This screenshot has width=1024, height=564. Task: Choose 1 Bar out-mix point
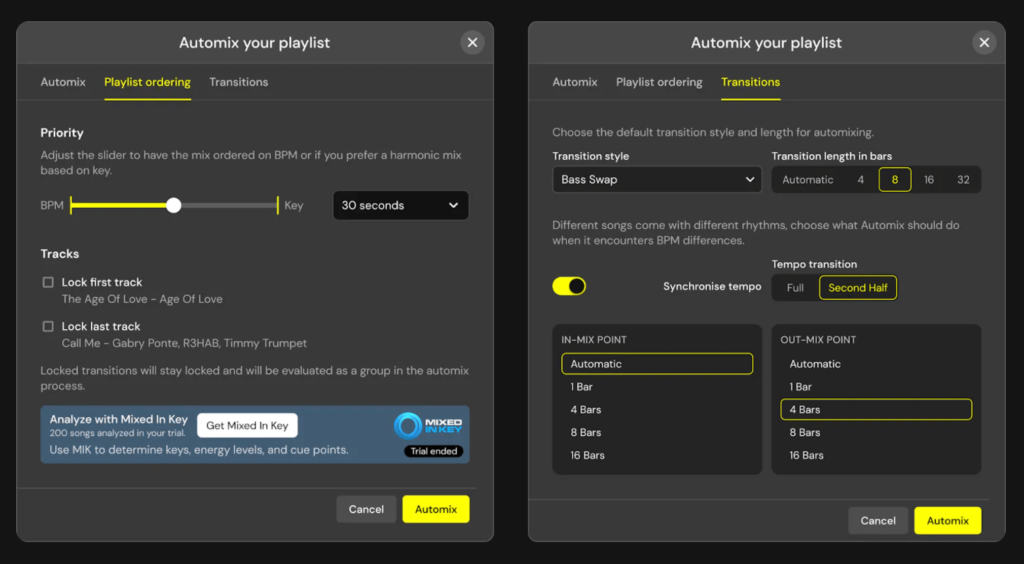point(876,386)
